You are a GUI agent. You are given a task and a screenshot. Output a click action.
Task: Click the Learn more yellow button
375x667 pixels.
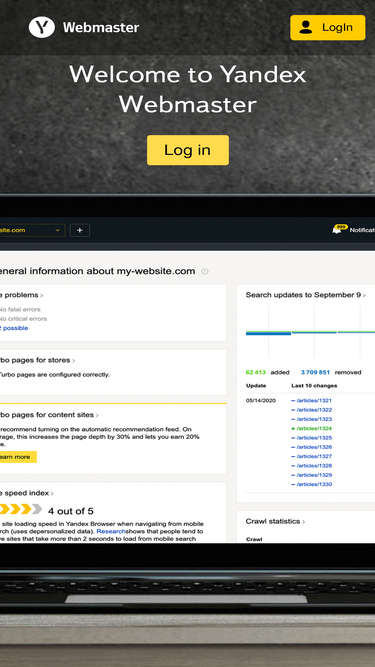[18, 457]
